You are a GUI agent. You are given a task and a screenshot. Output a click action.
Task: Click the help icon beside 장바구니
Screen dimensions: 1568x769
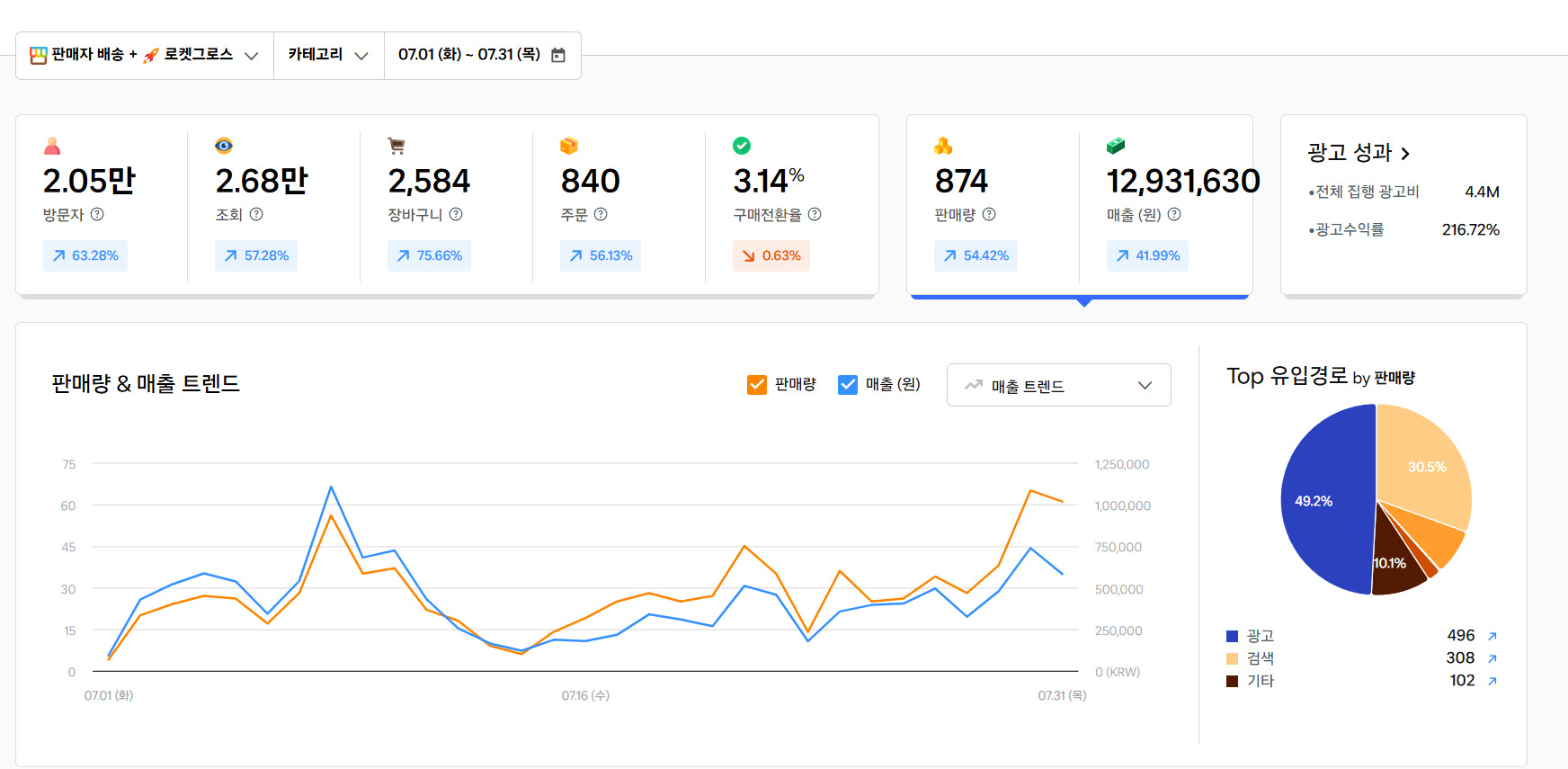pyautogui.click(x=456, y=214)
